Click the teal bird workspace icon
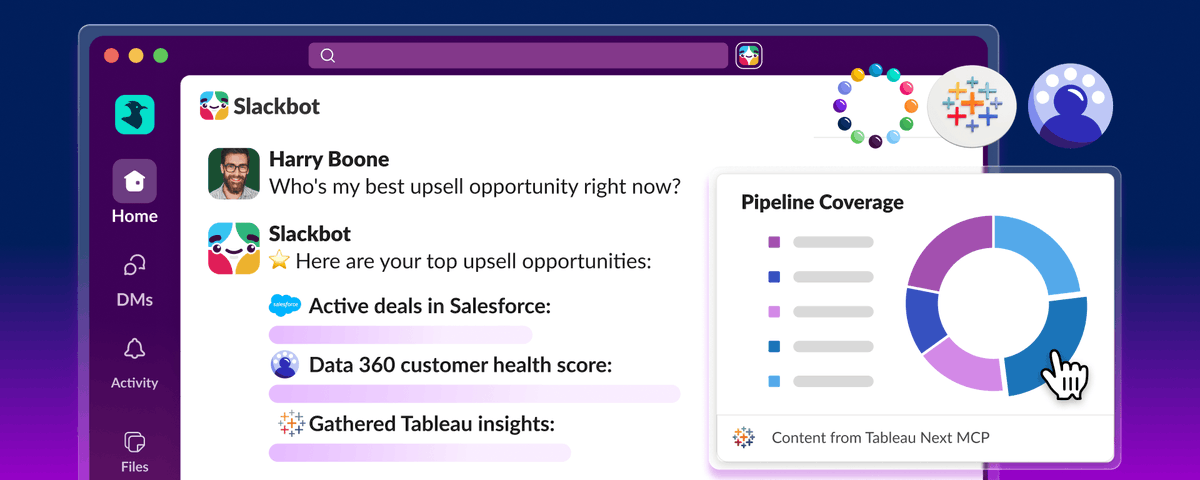The height and width of the screenshot is (480, 1200). [x=134, y=115]
